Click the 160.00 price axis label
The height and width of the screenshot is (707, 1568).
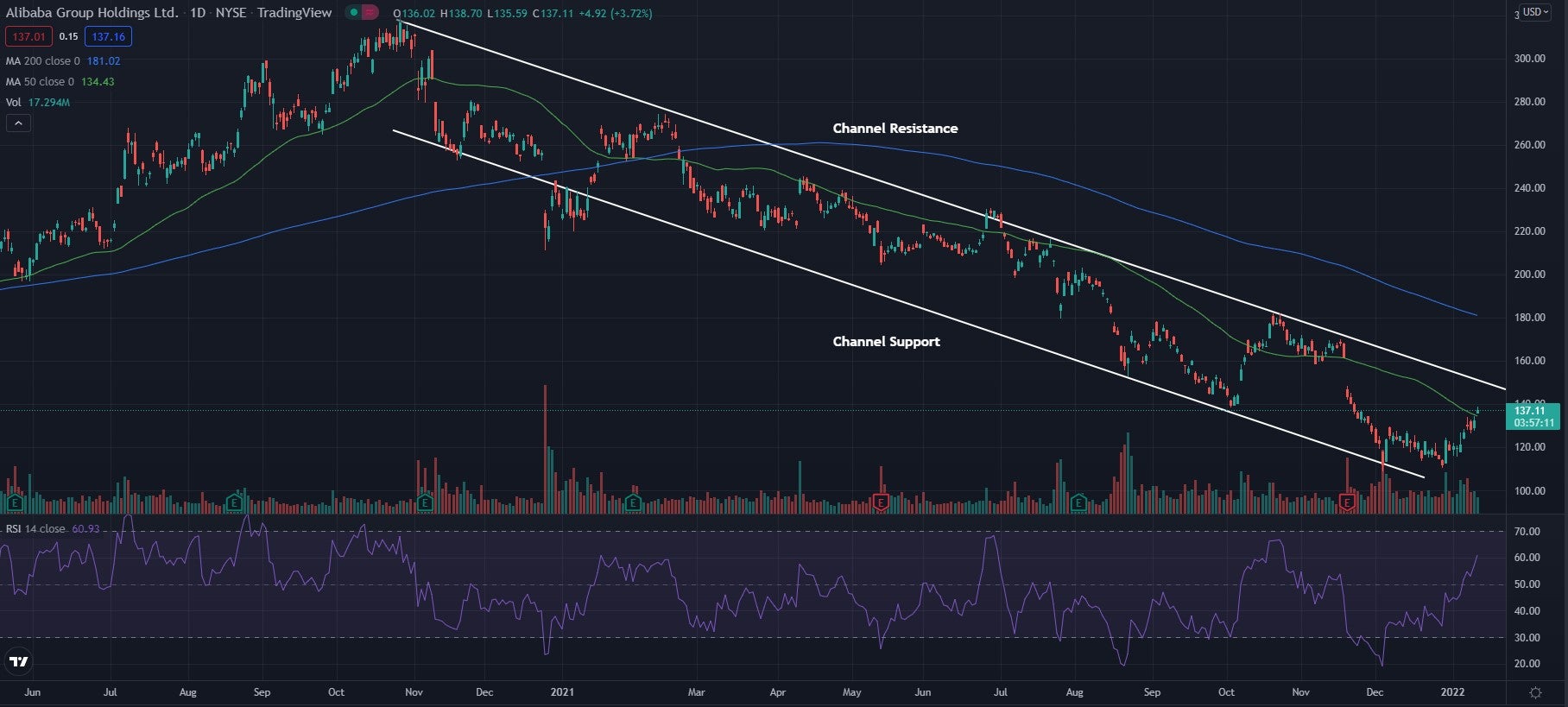pyautogui.click(x=1529, y=361)
